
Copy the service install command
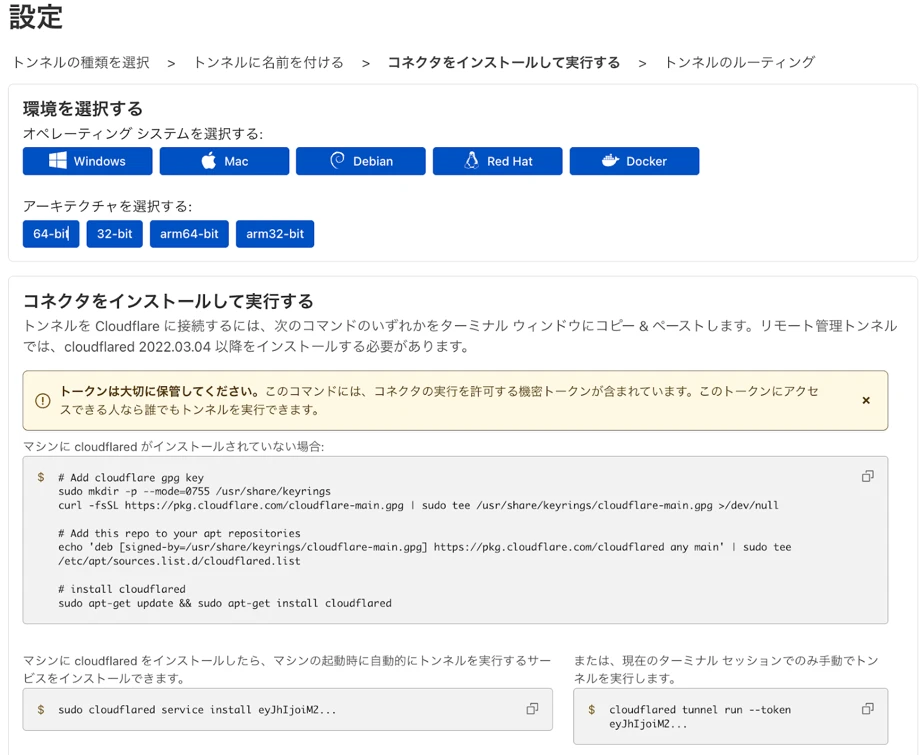coord(532,709)
